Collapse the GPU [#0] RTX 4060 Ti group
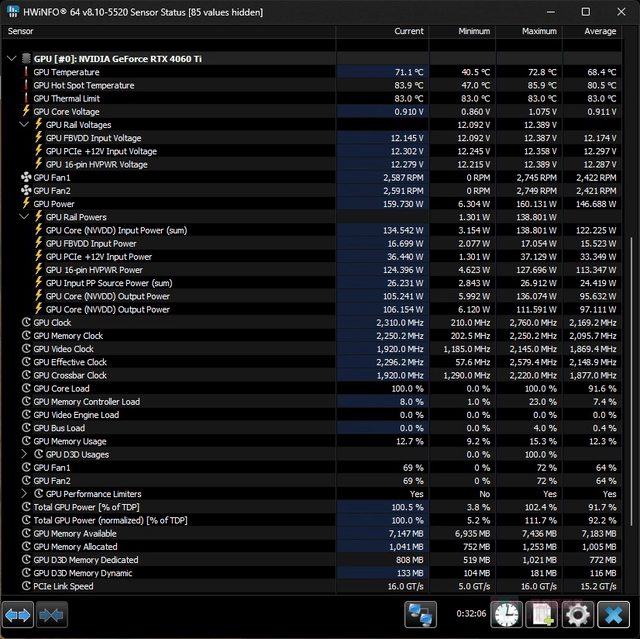This screenshot has height=639, width=640. (11, 59)
